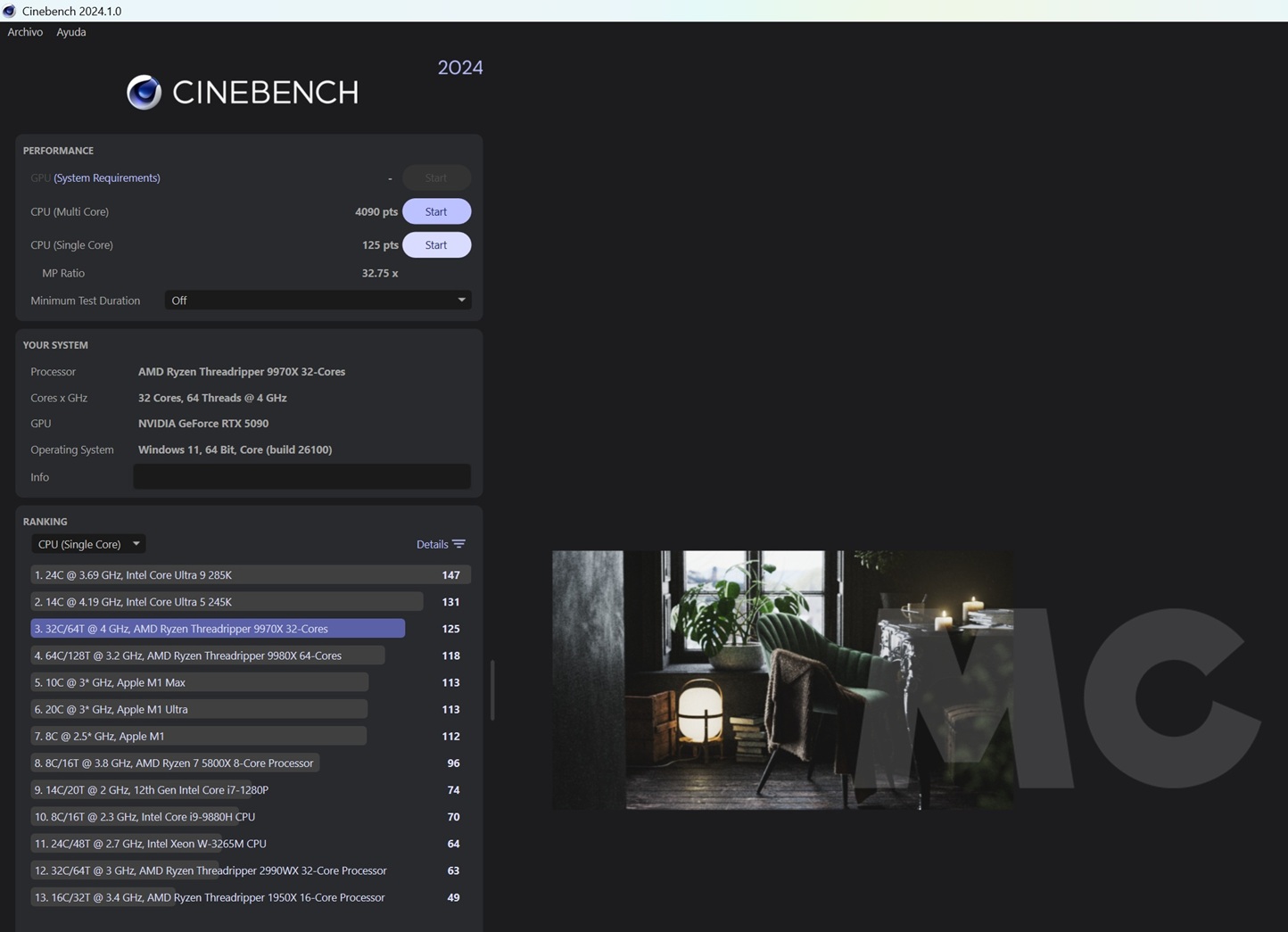Select the Threadripper 1950X ranking row
This screenshot has height=932, width=1288.
click(211, 897)
